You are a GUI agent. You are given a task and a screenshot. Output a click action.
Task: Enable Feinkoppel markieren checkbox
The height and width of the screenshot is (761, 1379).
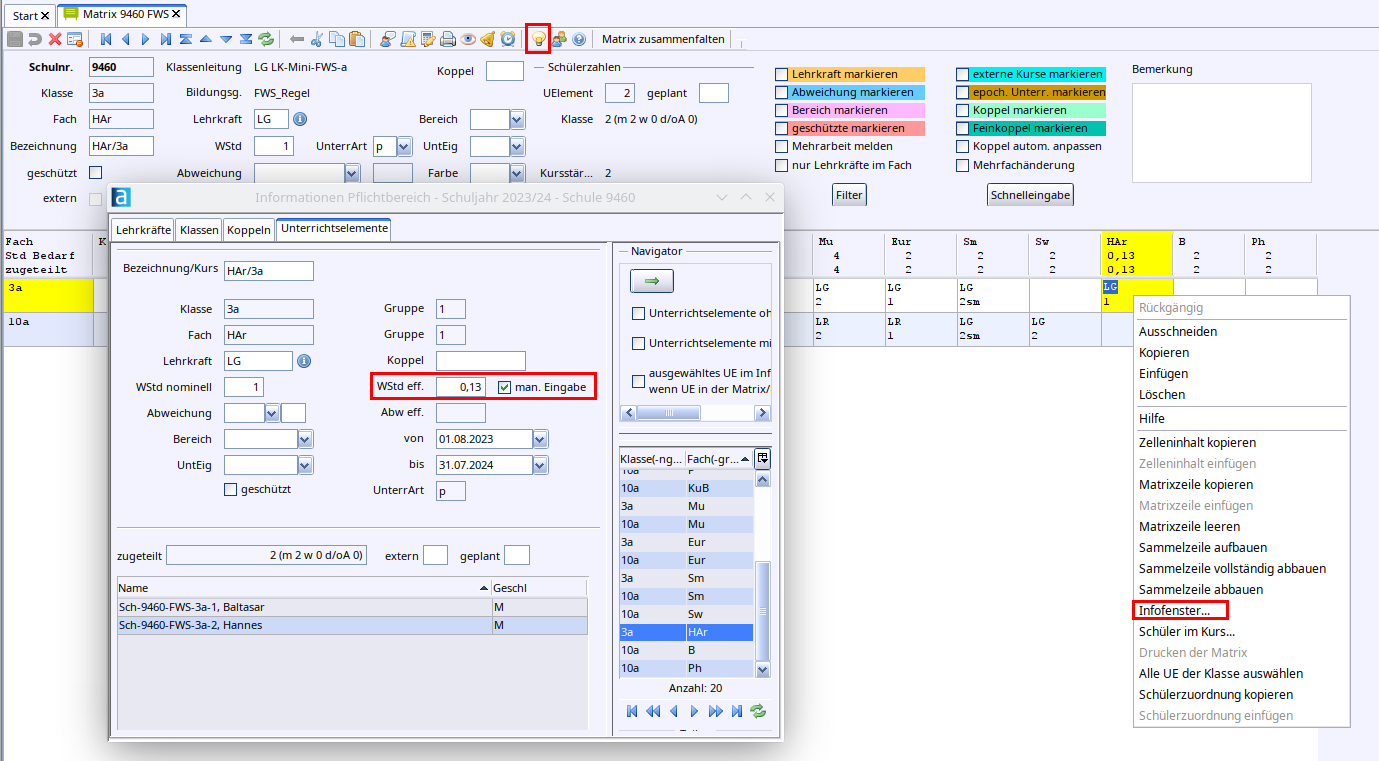[963, 128]
